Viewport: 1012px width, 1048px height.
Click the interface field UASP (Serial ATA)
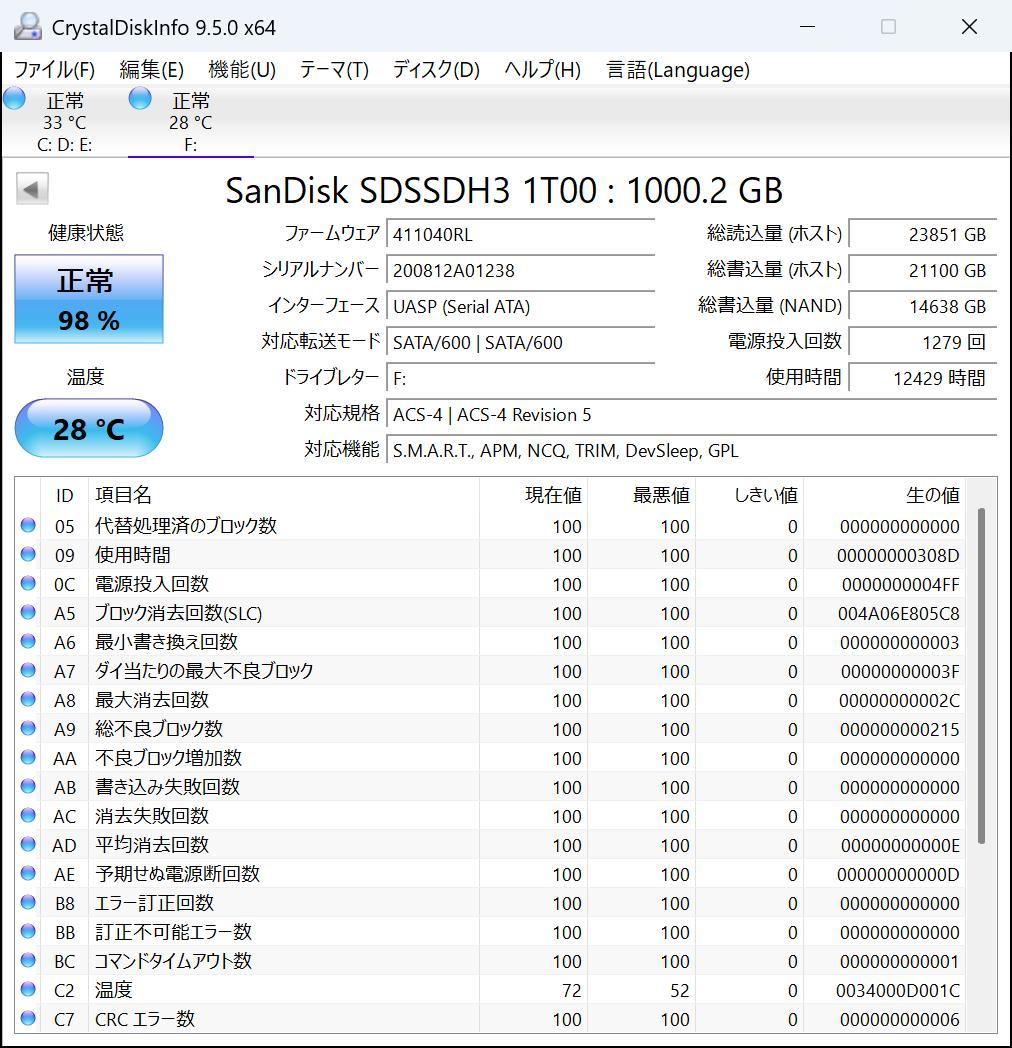pyautogui.click(x=520, y=307)
